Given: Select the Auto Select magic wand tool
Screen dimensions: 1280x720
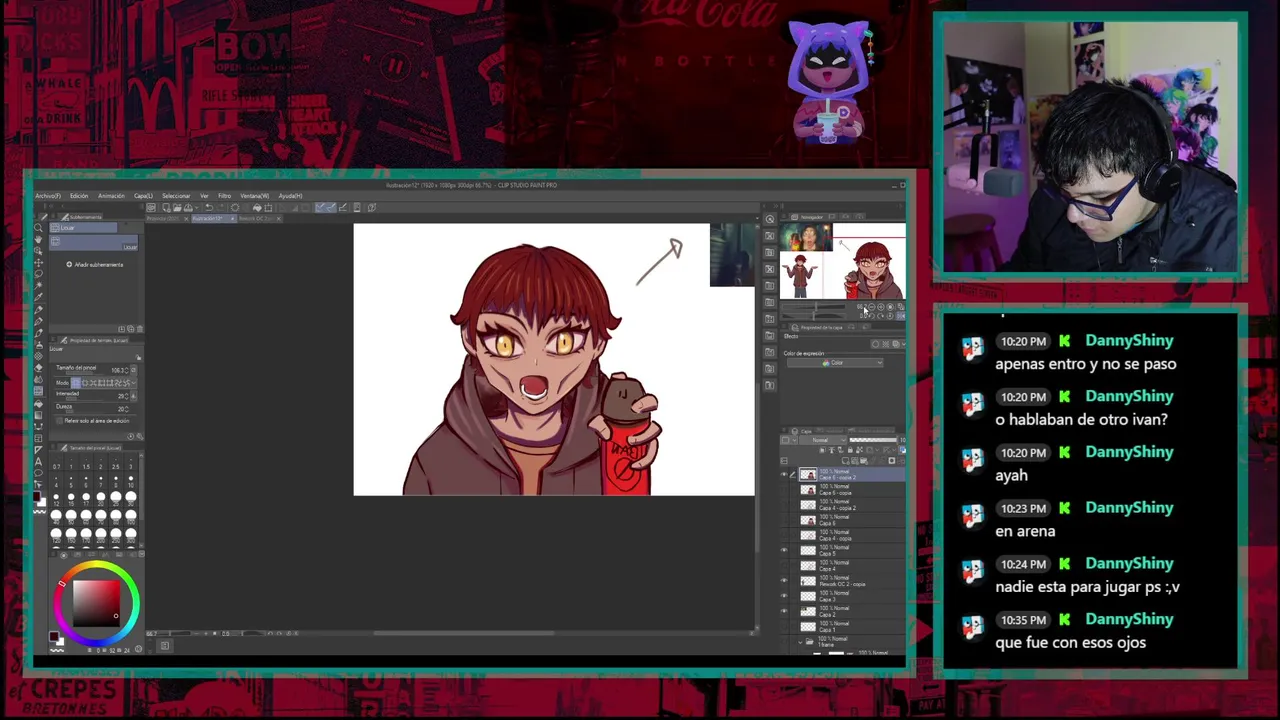Looking at the screenshot, I should 38,284.
